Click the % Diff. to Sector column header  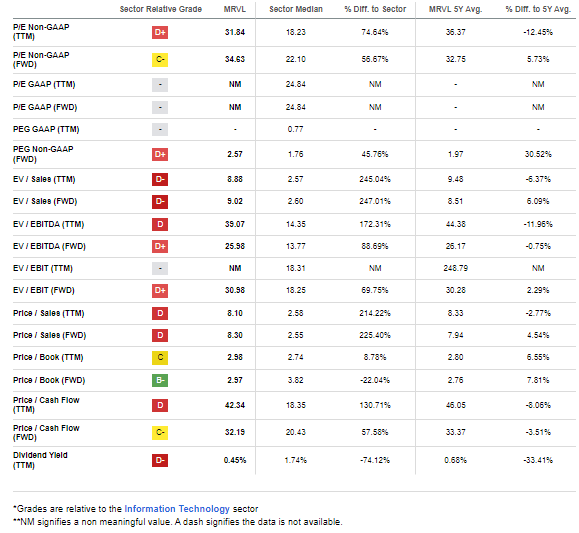(x=375, y=9)
